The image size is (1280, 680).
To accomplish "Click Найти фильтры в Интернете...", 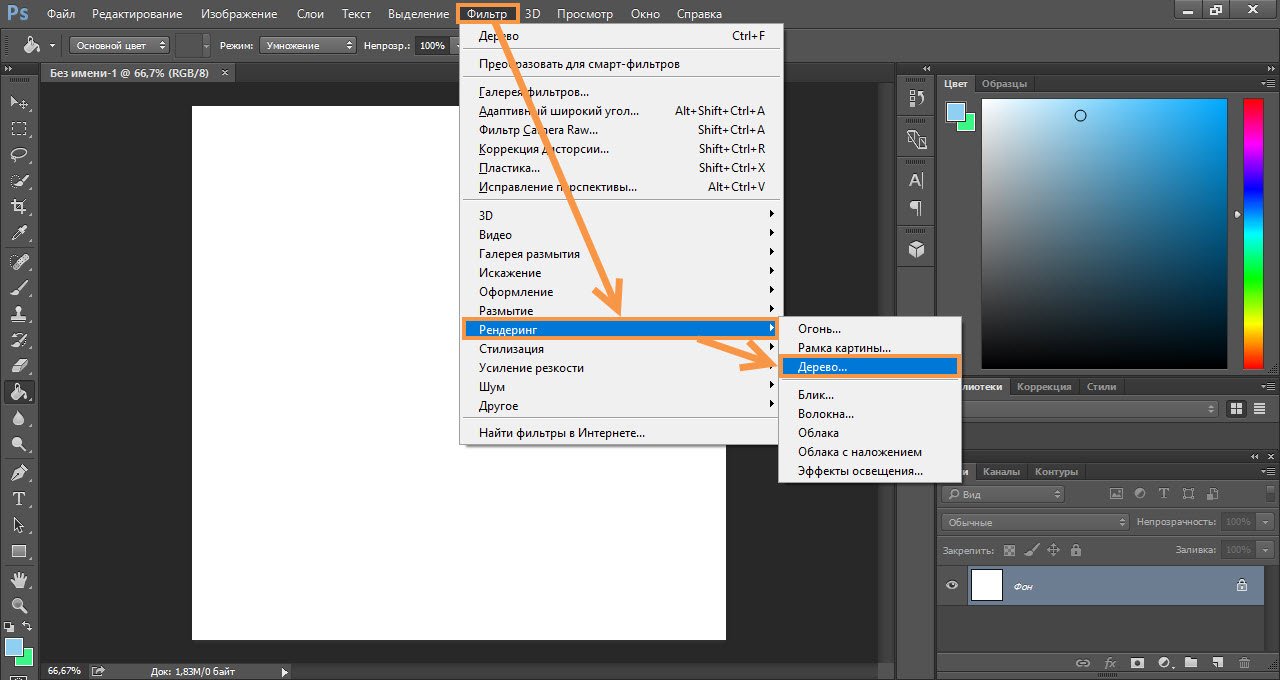I will point(562,433).
